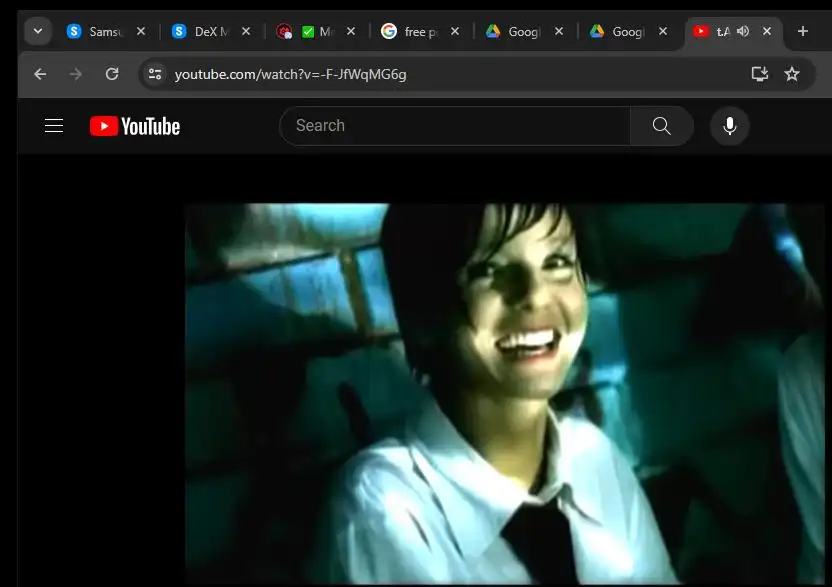Switch to the tab with green checkmark icon
The width and height of the screenshot is (832, 587).
316,32
